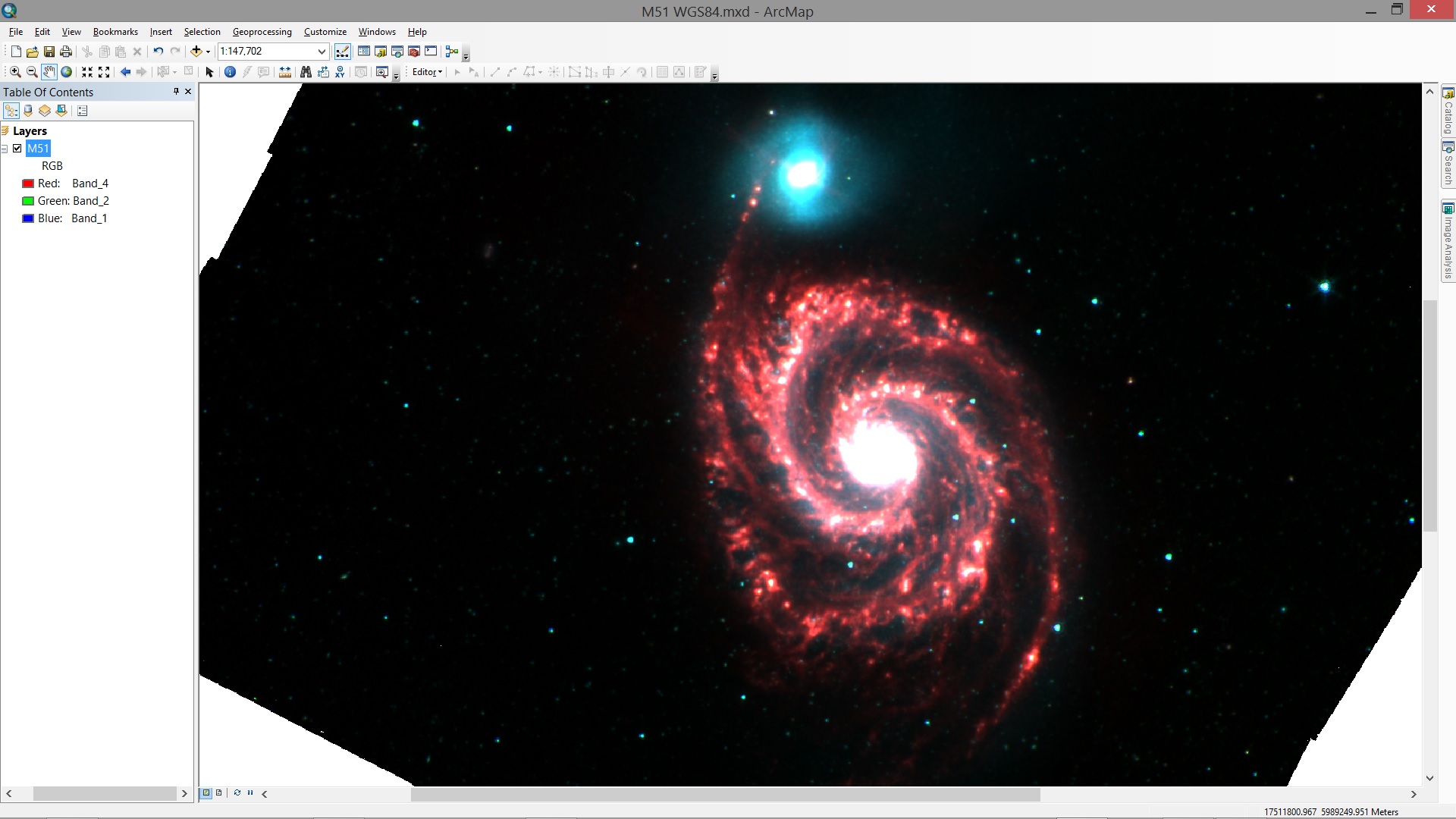Select the Identify tool
The height and width of the screenshot is (819, 1456).
click(x=230, y=71)
